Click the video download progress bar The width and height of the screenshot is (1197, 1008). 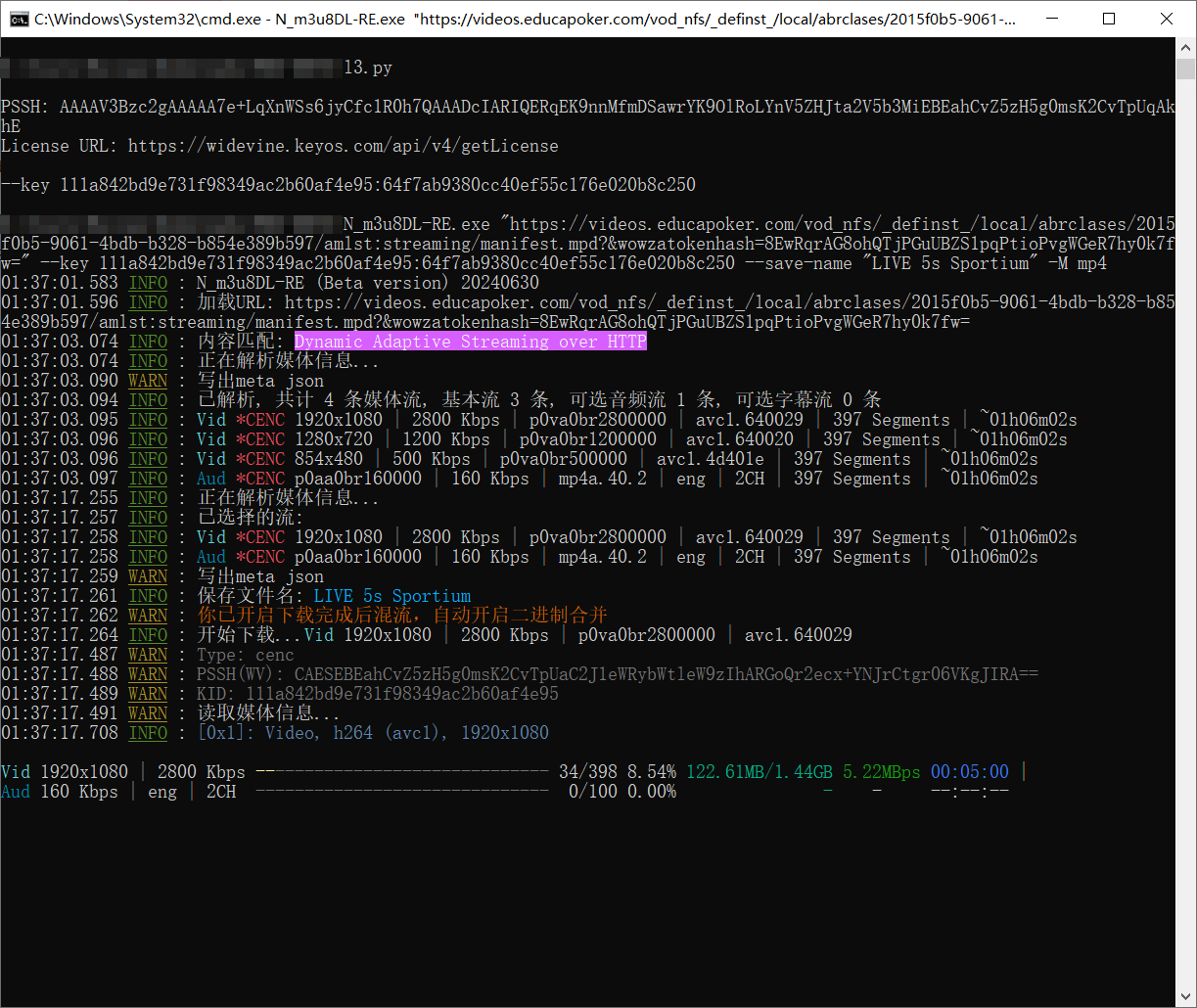401,772
